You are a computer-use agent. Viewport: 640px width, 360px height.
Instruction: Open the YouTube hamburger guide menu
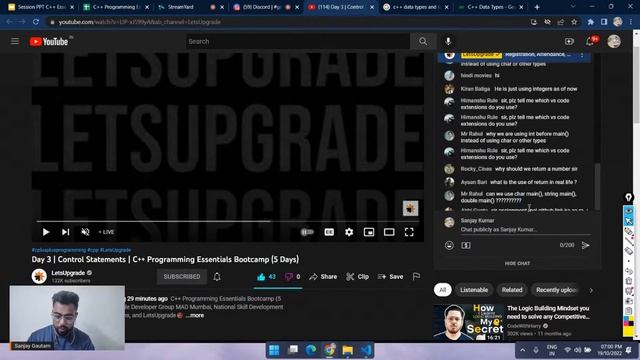tap(15, 41)
